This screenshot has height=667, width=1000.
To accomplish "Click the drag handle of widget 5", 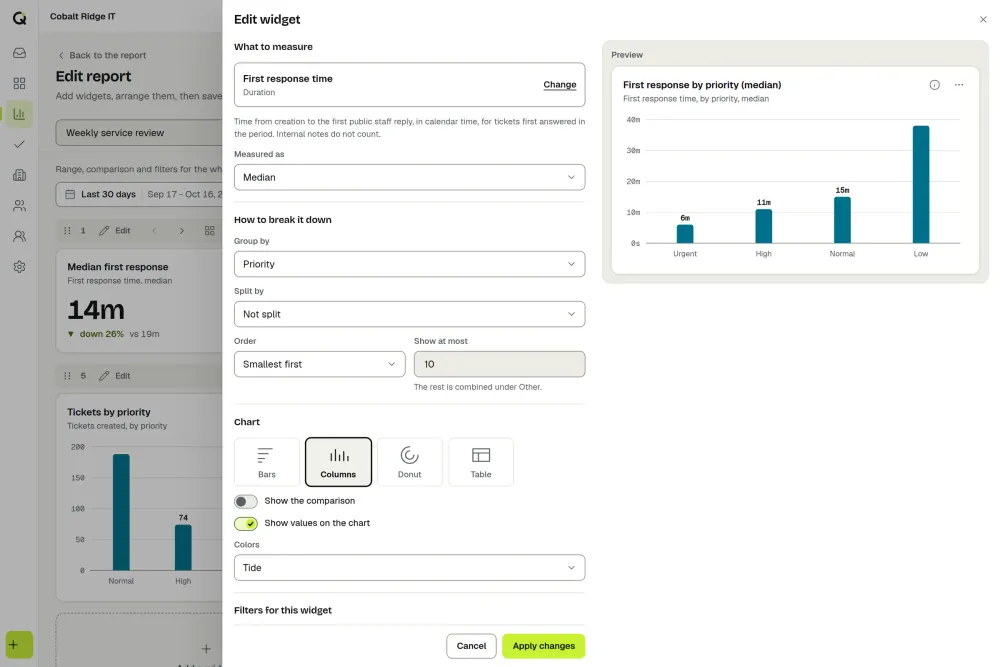I will point(67,376).
